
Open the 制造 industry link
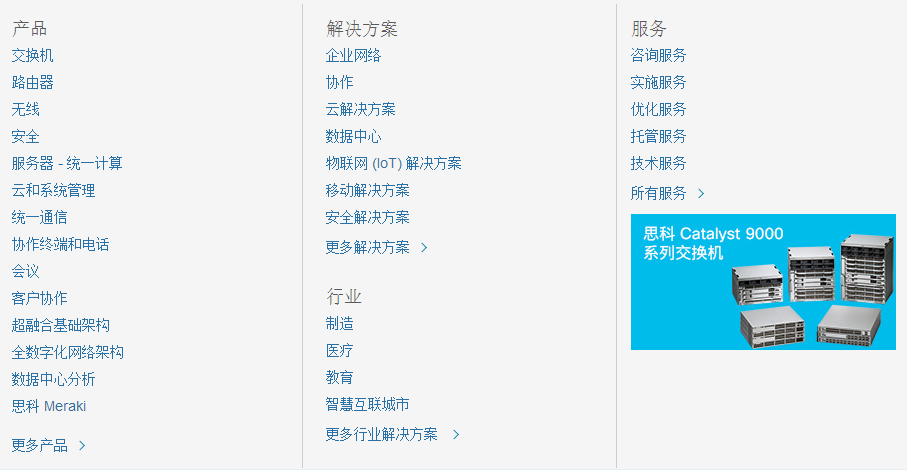[x=339, y=323]
